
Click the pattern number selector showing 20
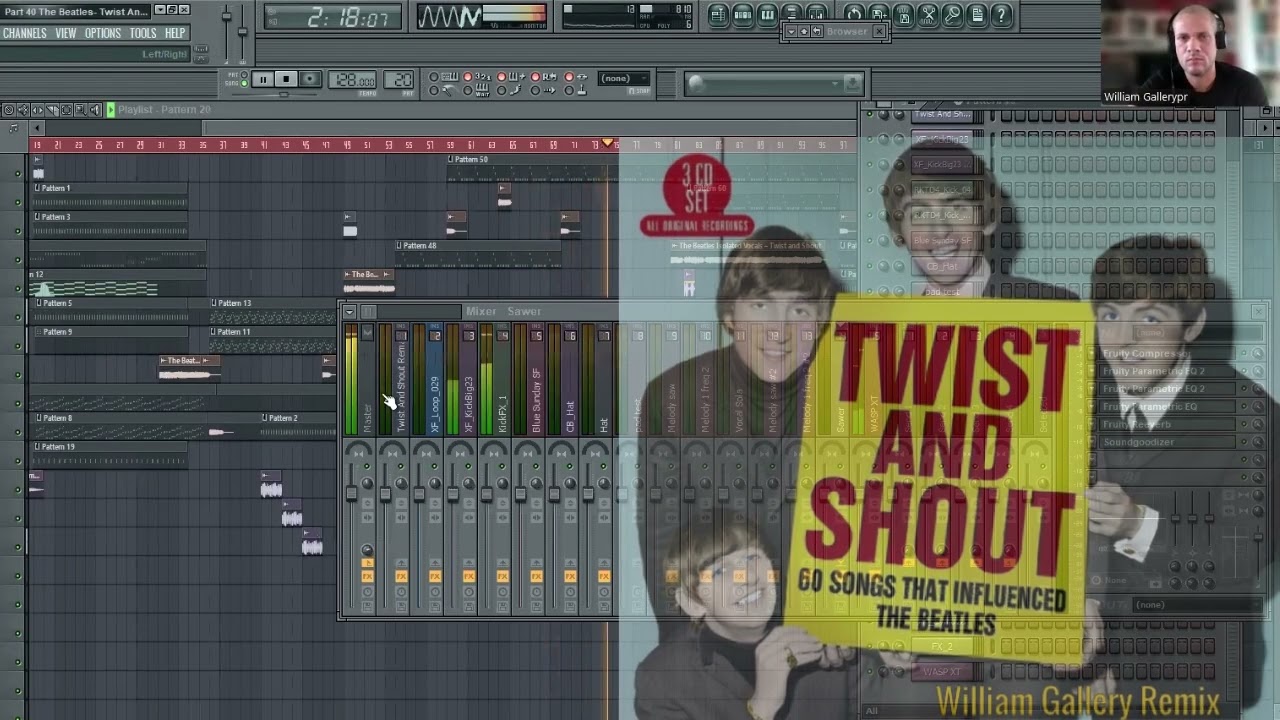tap(400, 80)
